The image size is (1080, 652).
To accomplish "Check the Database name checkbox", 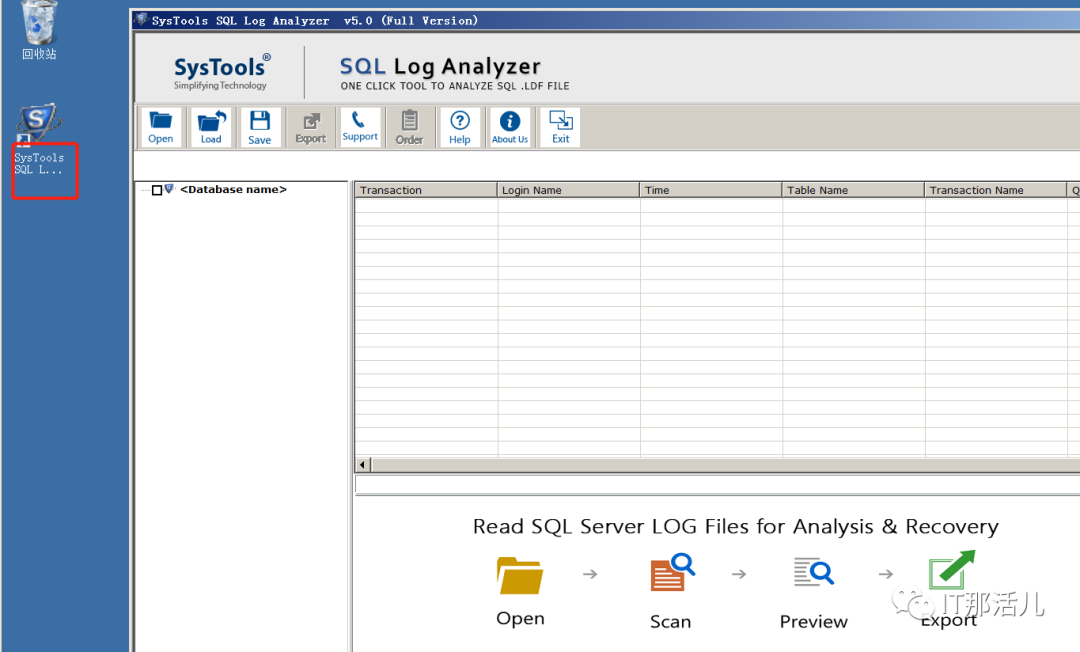I will (157, 190).
